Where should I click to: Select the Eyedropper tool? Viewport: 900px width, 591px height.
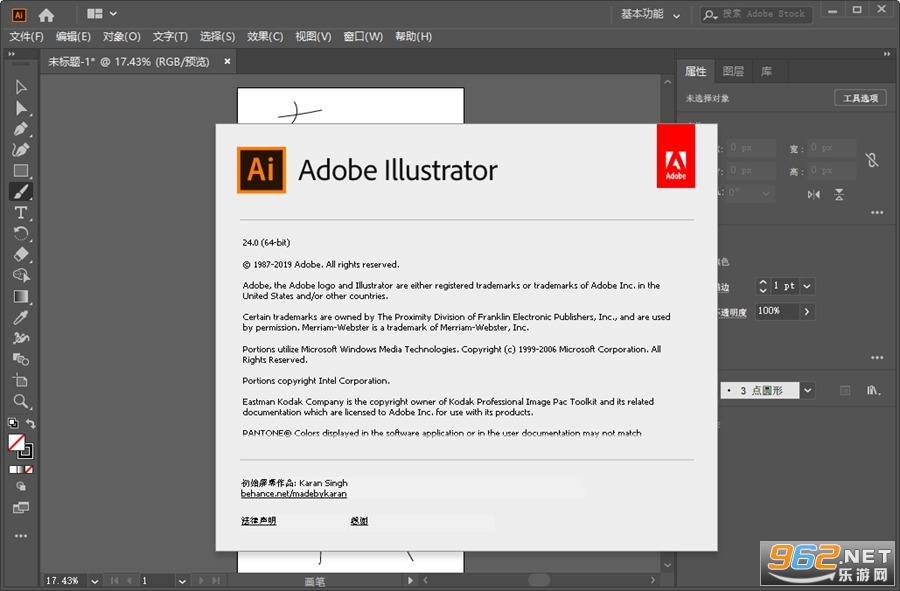click(x=21, y=317)
